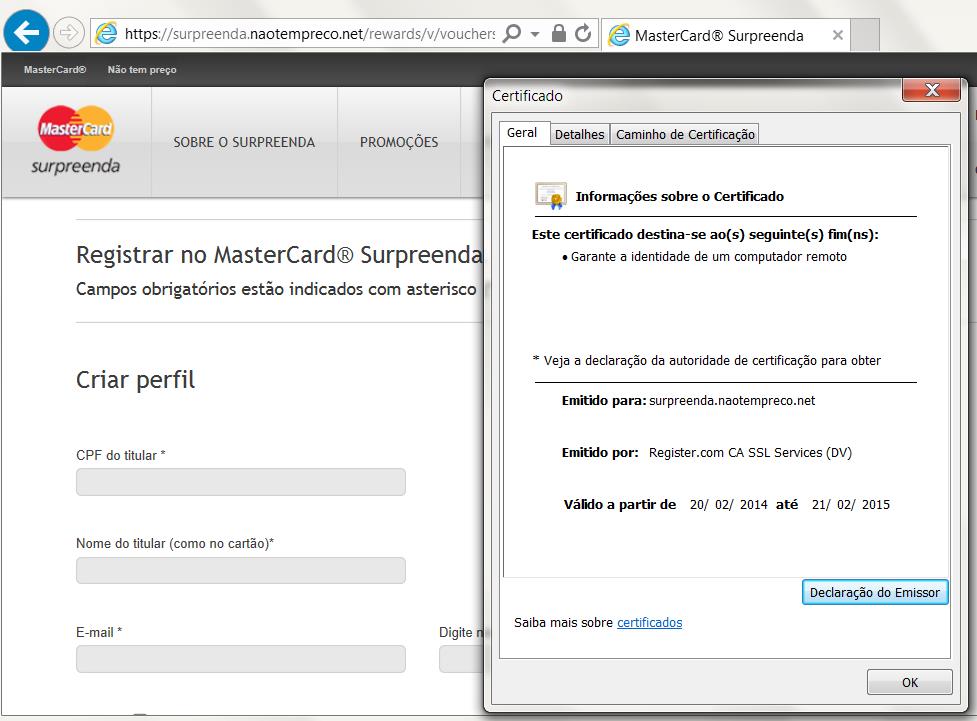Open the SOBRE O SURPREENDA menu item

(x=244, y=142)
